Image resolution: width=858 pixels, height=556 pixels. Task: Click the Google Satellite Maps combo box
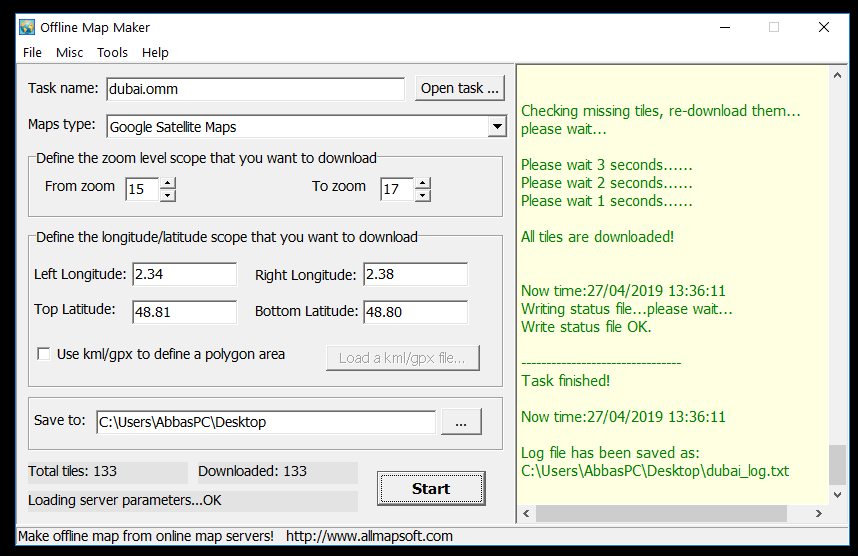coord(306,127)
